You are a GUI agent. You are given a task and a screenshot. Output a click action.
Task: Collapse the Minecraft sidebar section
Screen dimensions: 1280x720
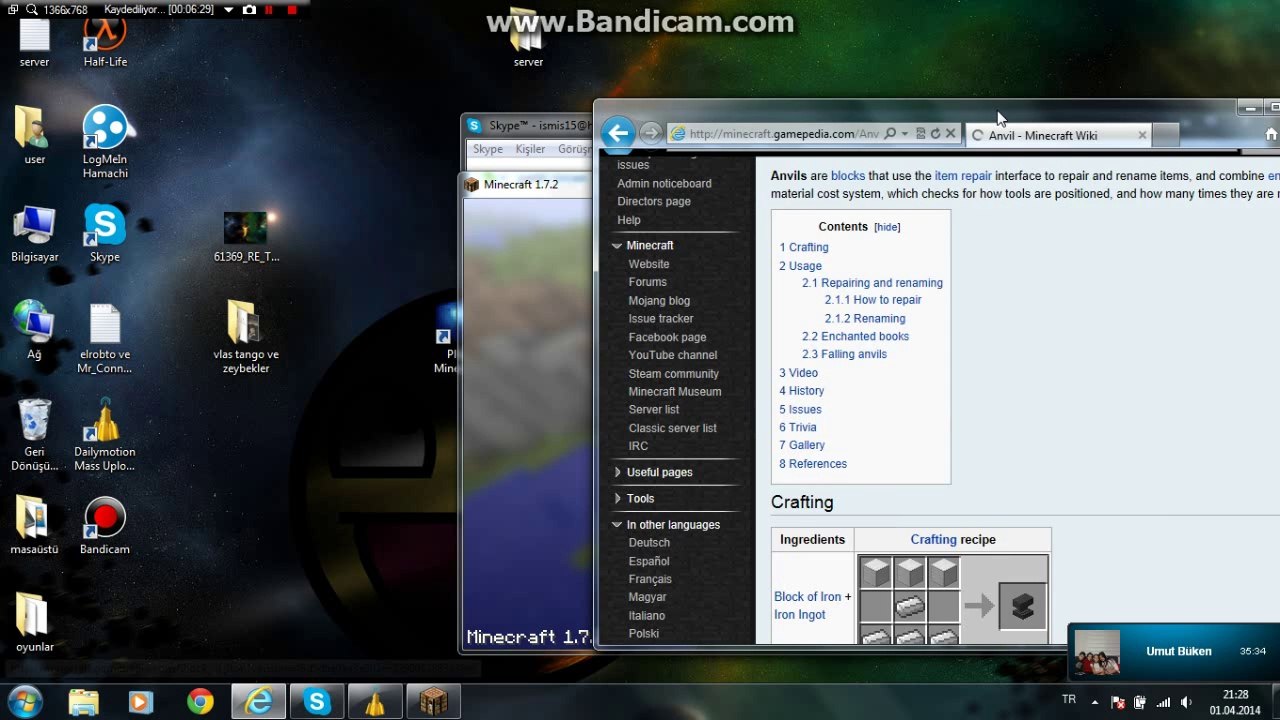click(617, 246)
